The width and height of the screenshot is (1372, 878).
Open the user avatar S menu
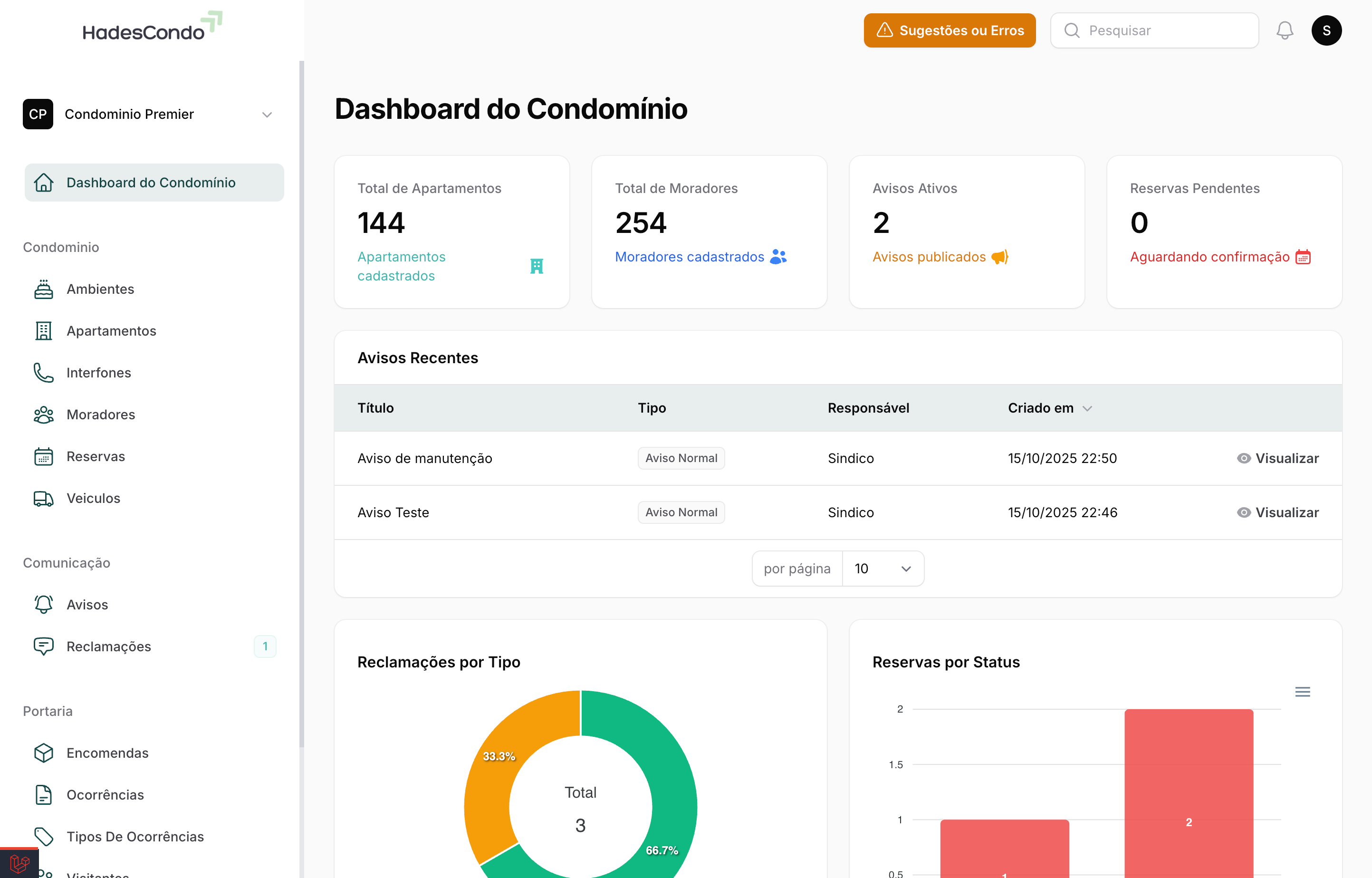[1326, 30]
